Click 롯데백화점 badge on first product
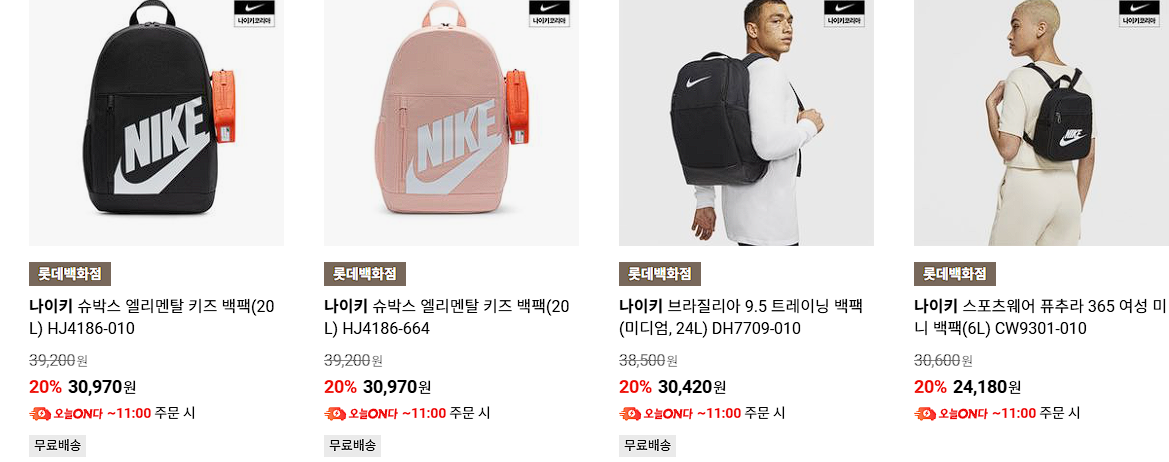The height and width of the screenshot is (462, 1169). 70,273
